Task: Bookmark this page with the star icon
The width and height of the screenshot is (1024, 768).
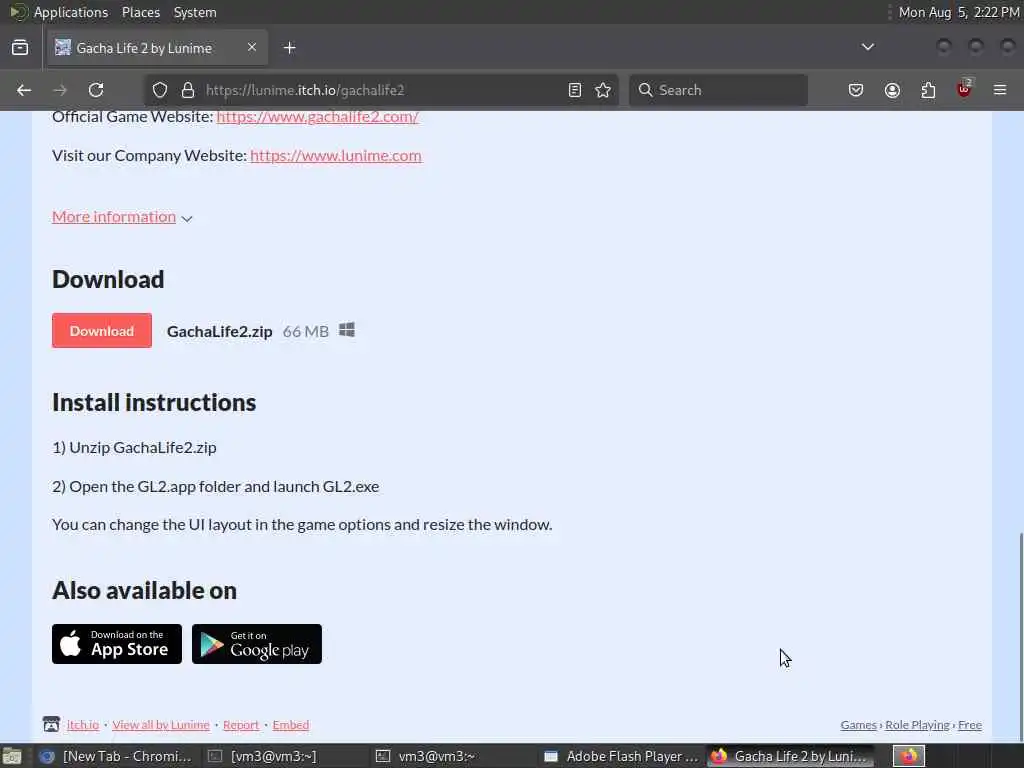Action: coord(603,90)
